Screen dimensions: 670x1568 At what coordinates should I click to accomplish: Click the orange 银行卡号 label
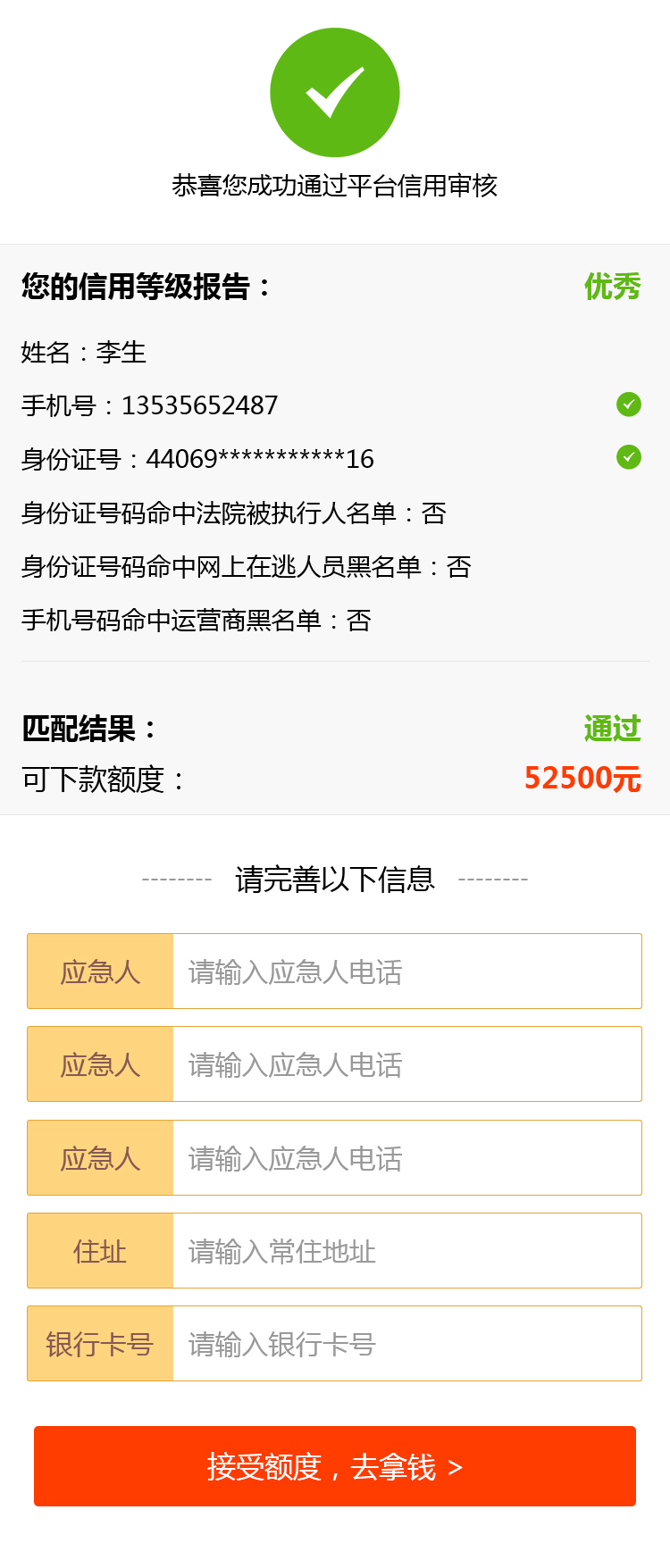100,1344
